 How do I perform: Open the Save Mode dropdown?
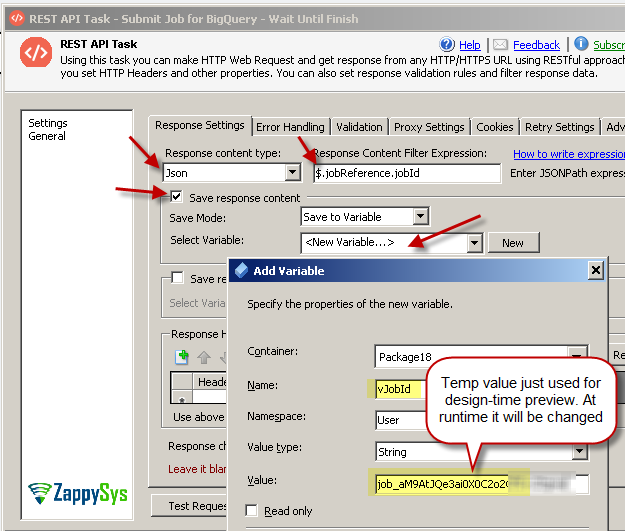(x=420, y=216)
